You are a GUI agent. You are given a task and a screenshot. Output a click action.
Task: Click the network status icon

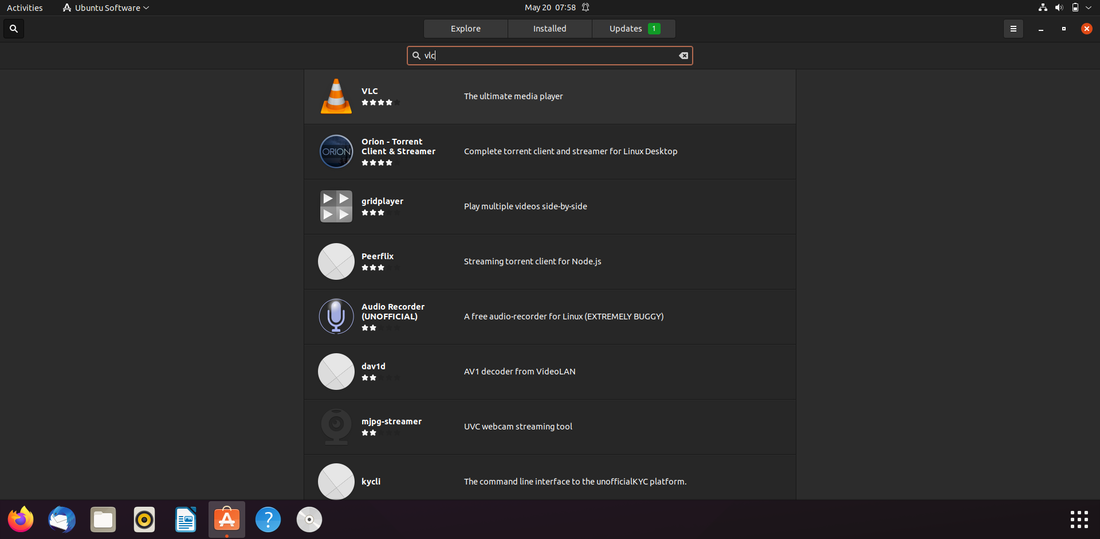coord(1042,8)
